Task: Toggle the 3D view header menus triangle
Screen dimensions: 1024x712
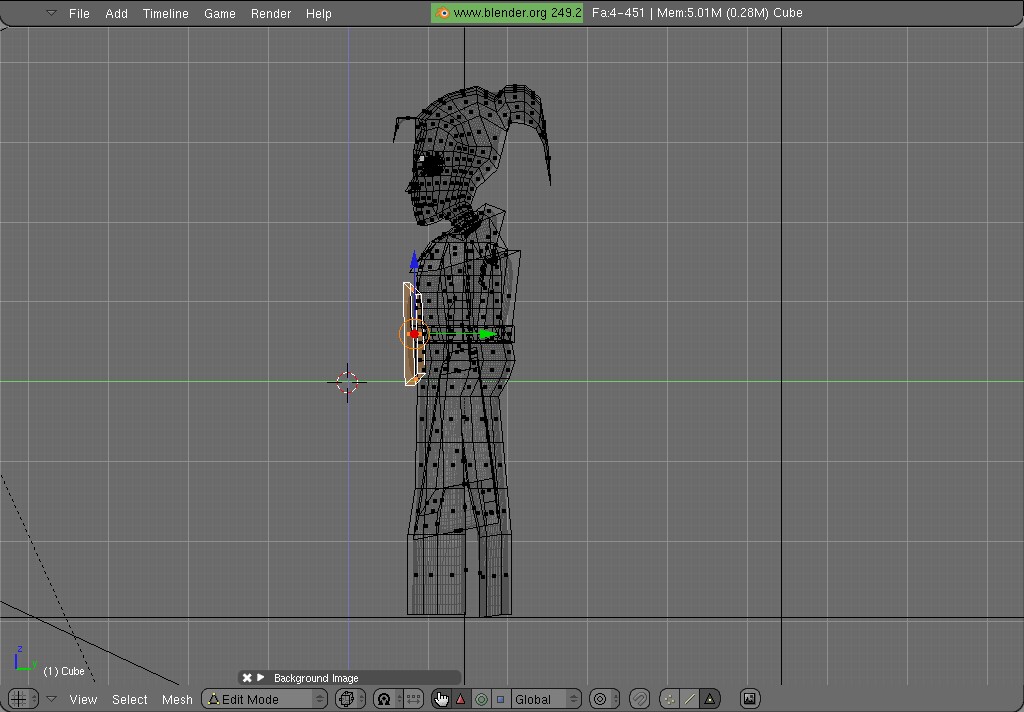Action: 51,698
